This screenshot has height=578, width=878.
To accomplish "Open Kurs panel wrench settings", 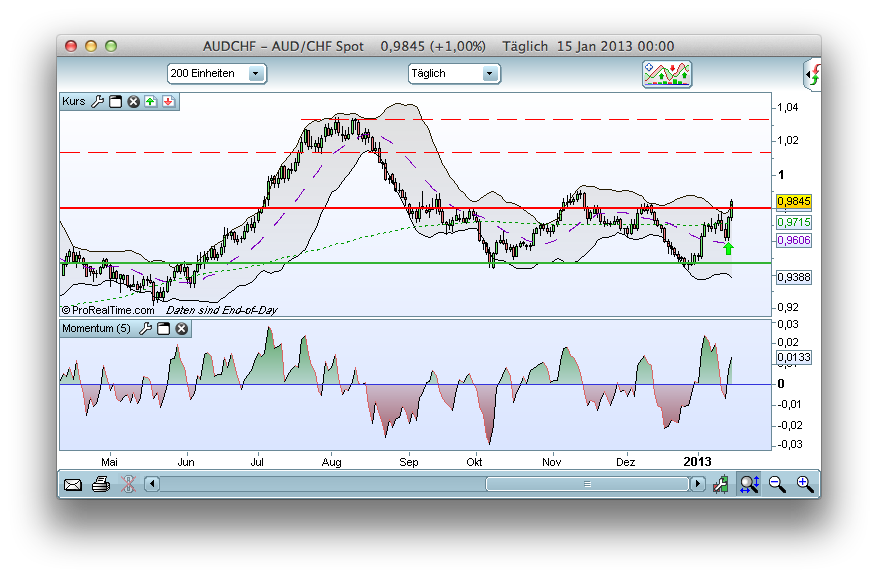I will [97, 101].
